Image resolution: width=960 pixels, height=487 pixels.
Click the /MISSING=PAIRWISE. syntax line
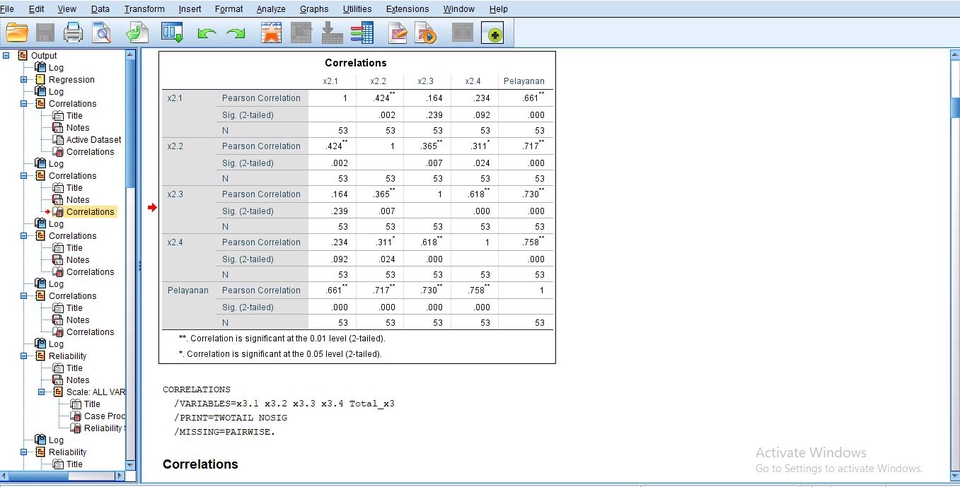pos(225,432)
